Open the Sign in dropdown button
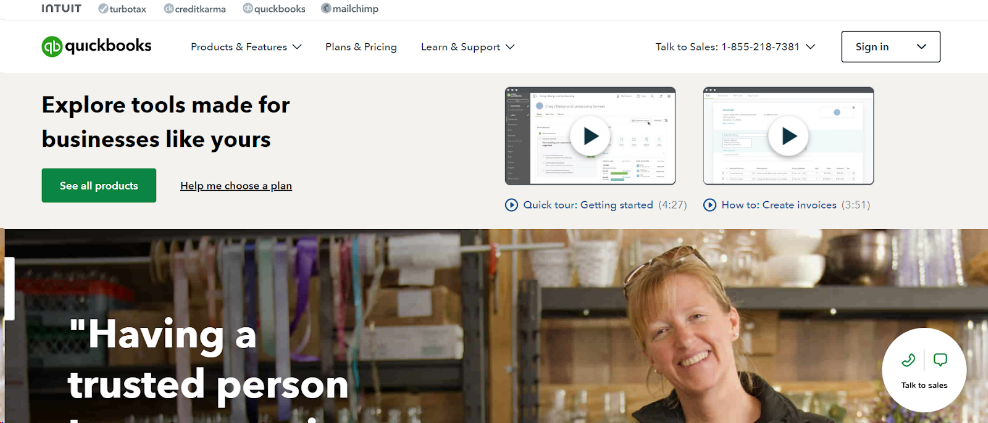The image size is (988, 423). pyautogui.click(x=890, y=47)
